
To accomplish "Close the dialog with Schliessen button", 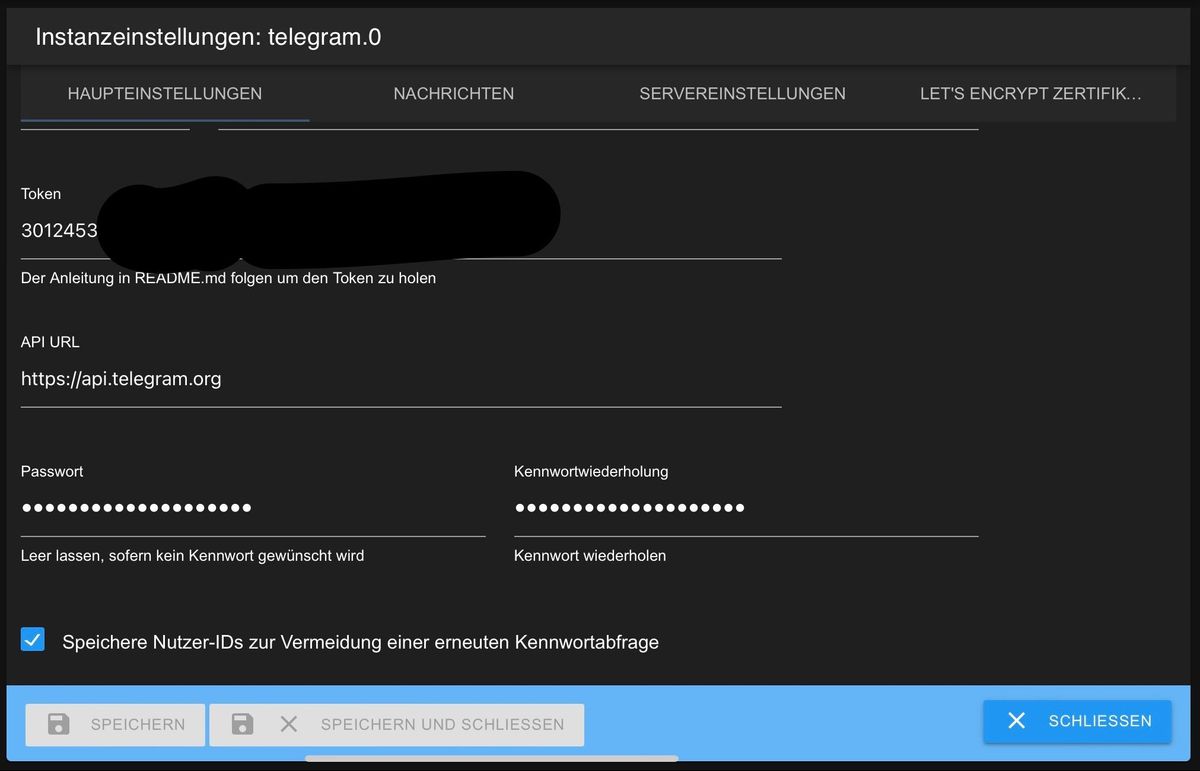I will [1077, 721].
